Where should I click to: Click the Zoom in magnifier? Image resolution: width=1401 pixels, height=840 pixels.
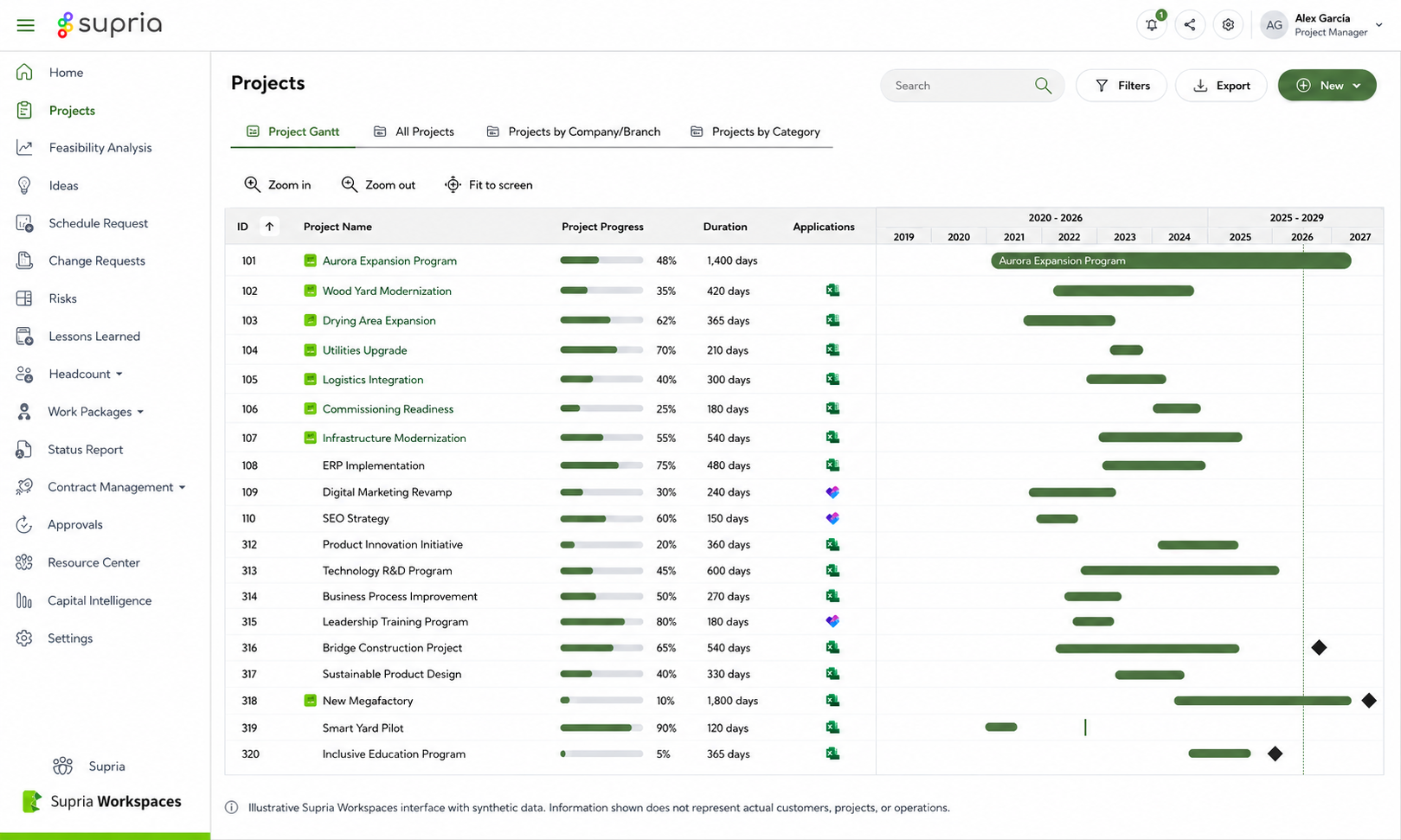tap(252, 184)
